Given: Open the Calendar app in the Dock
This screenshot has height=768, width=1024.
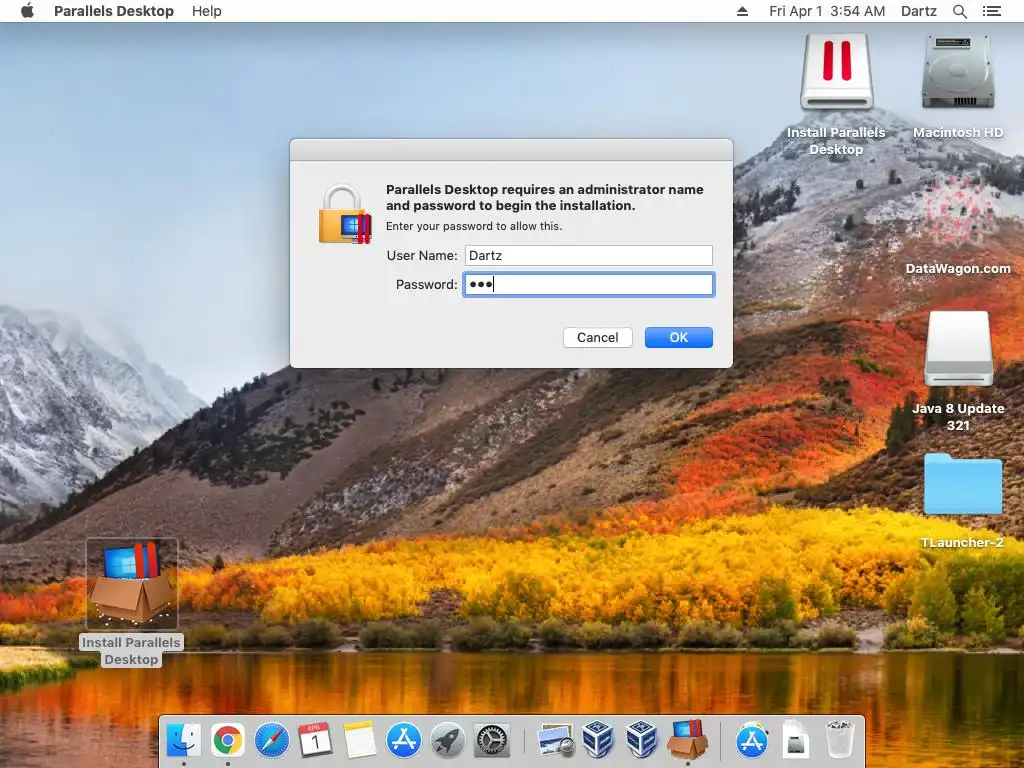Looking at the screenshot, I should tap(315, 741).
